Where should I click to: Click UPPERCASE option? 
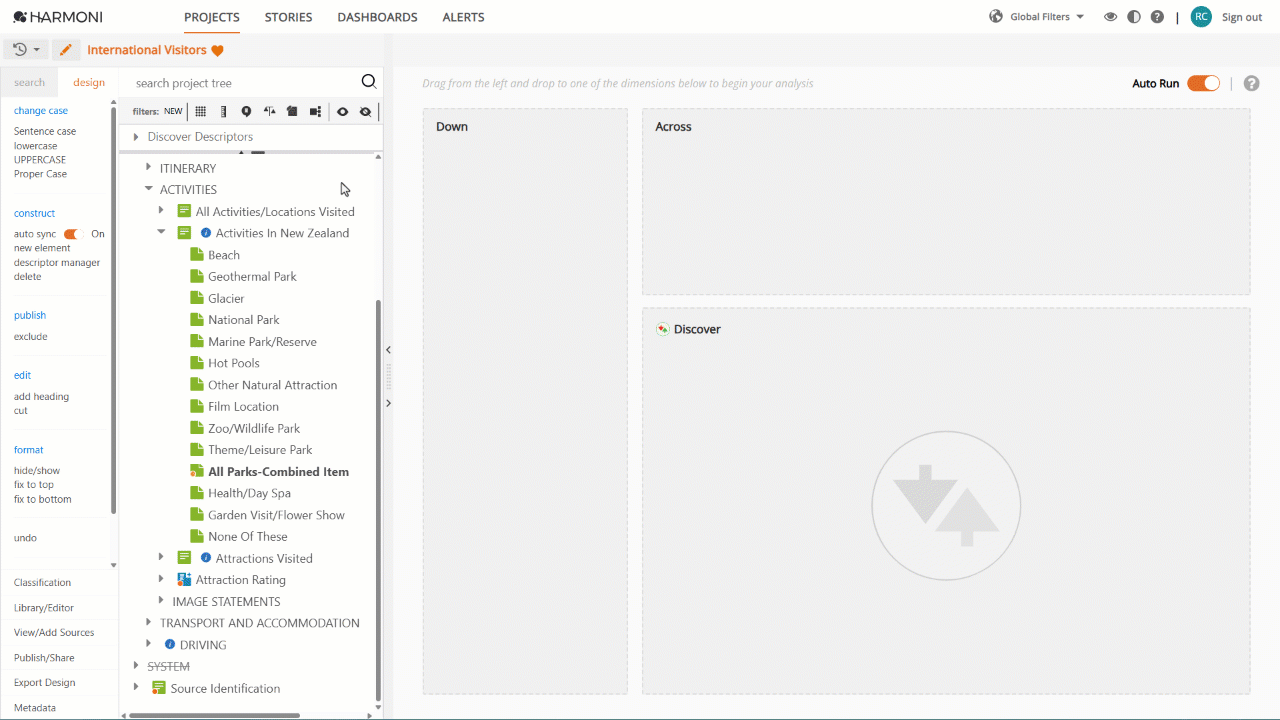(40, 160)
